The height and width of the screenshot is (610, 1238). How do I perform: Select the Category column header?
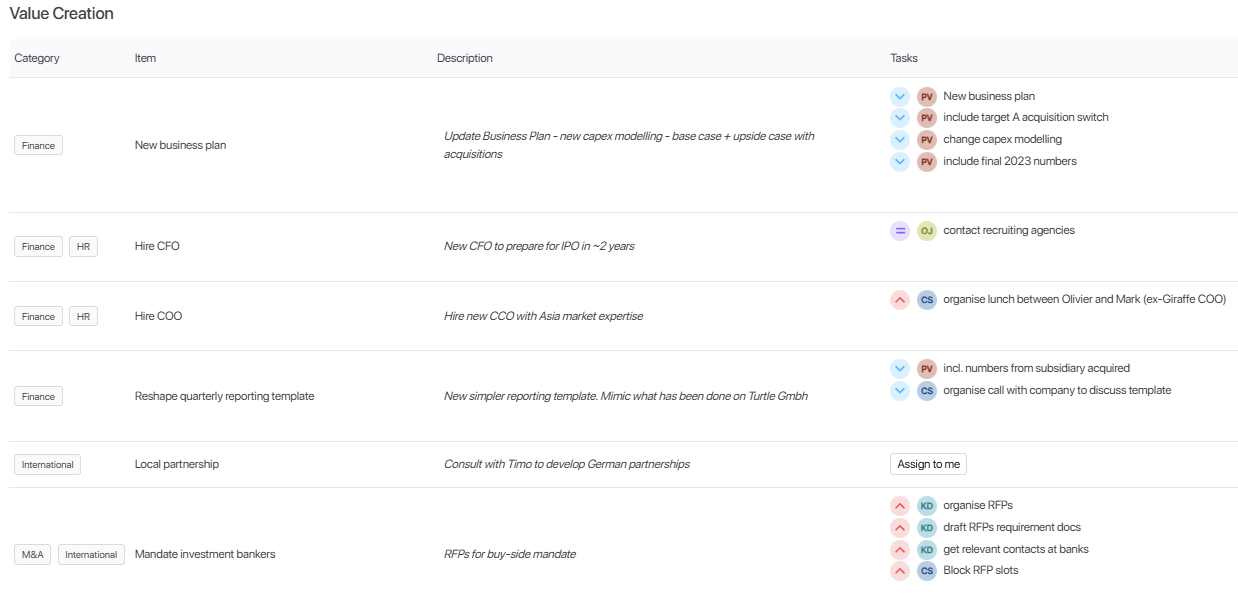pos(37,58)
